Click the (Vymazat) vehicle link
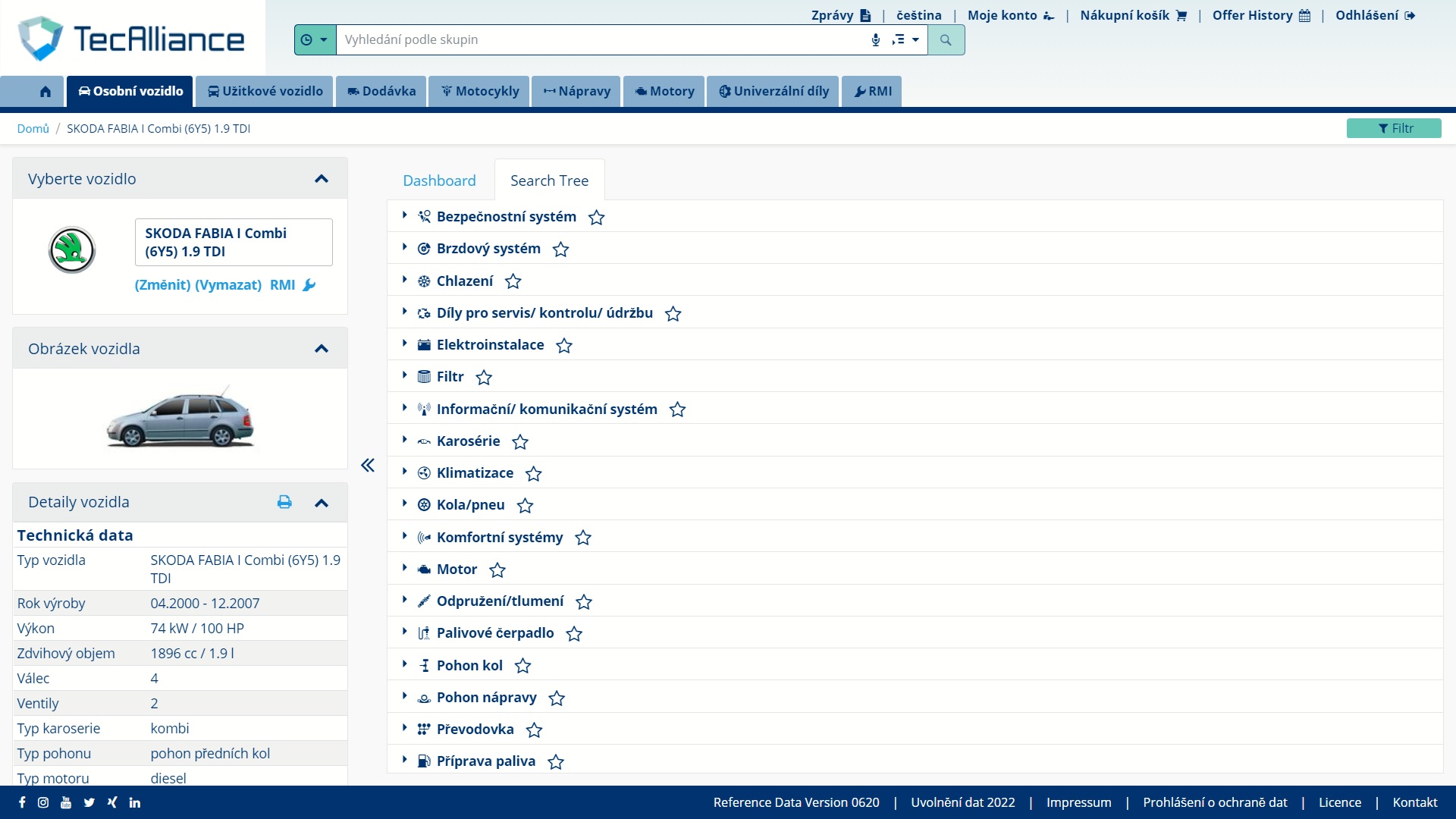 click(x=228, y=285)
